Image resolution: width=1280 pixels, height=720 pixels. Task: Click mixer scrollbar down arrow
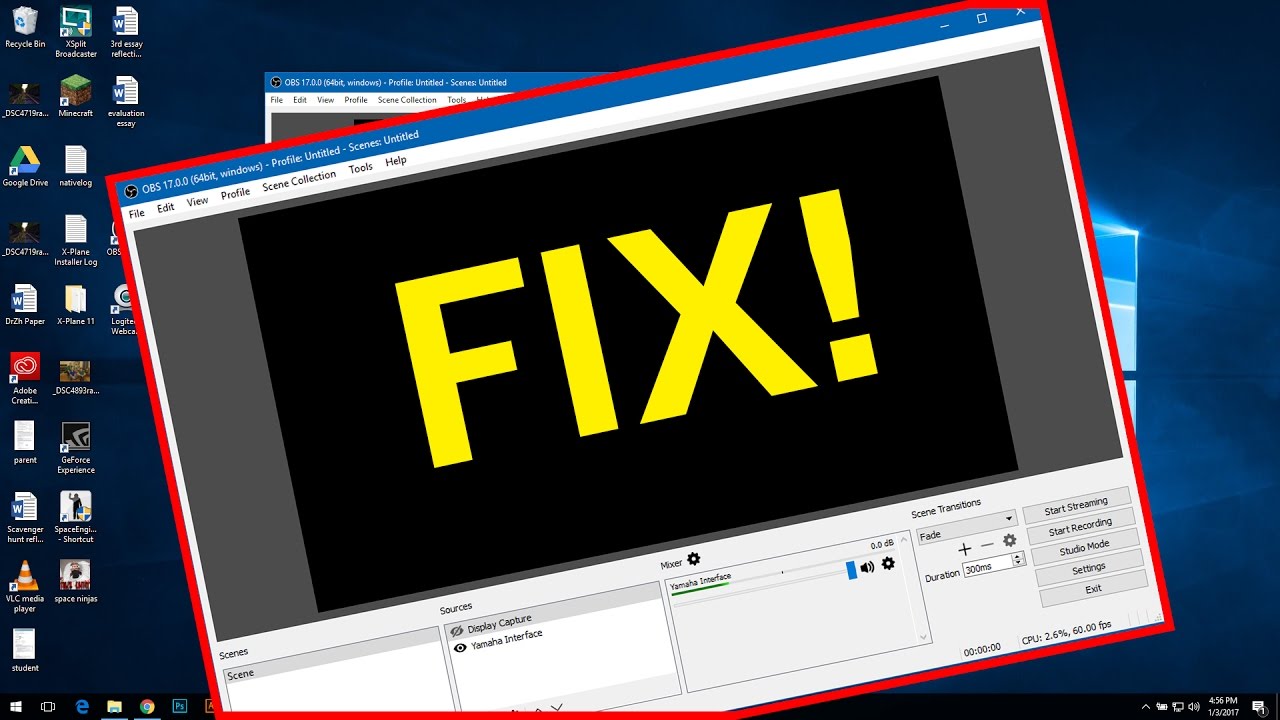pos(924,636)
